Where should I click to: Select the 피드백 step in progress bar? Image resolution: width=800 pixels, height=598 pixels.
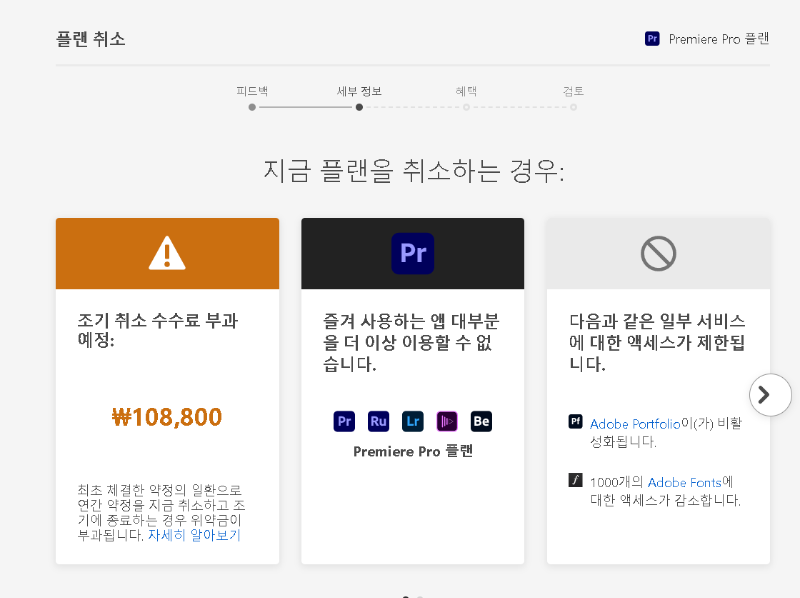click(x=252, y=98)
